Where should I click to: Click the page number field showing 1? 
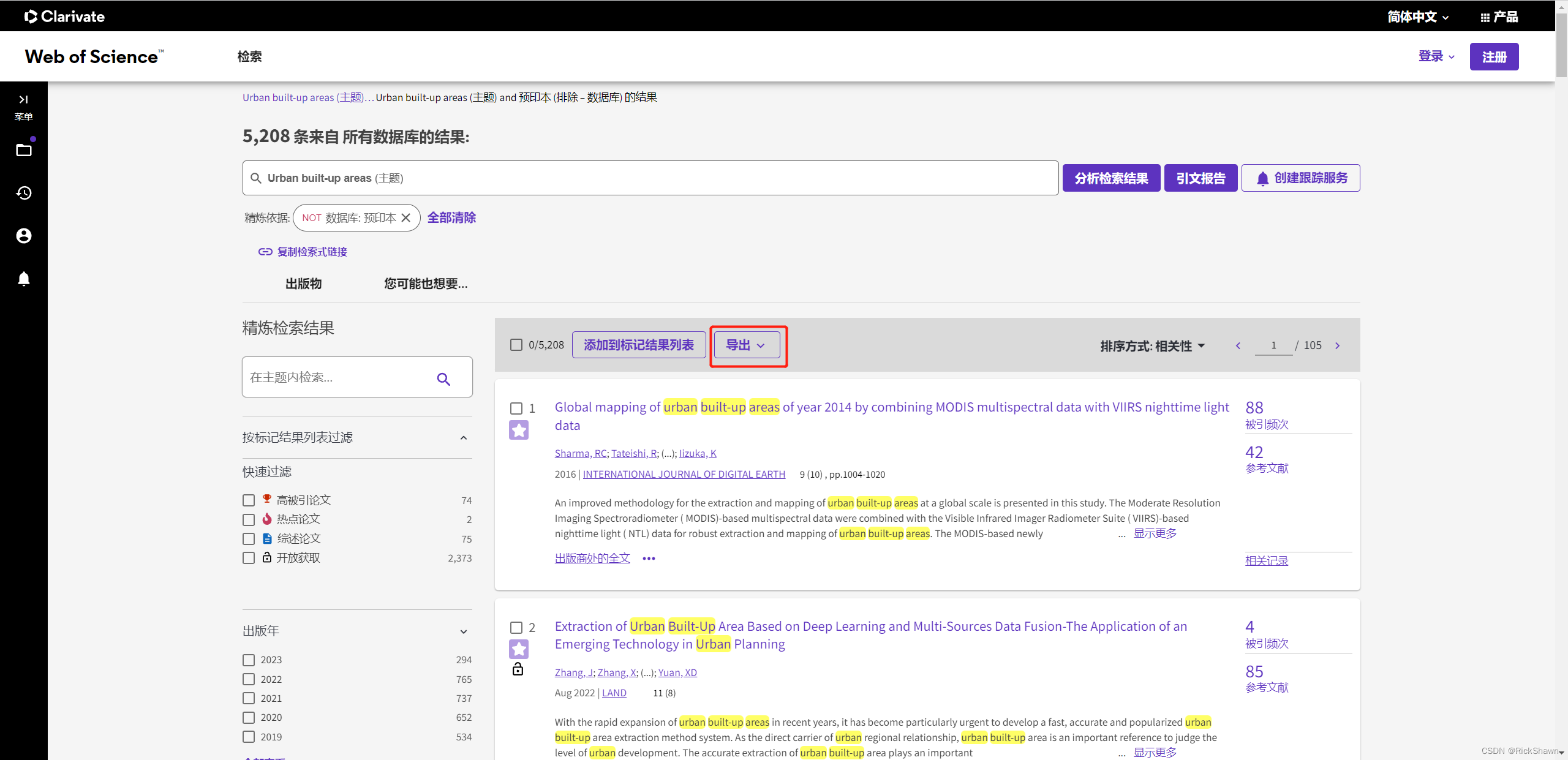[x=1273, y=345]
